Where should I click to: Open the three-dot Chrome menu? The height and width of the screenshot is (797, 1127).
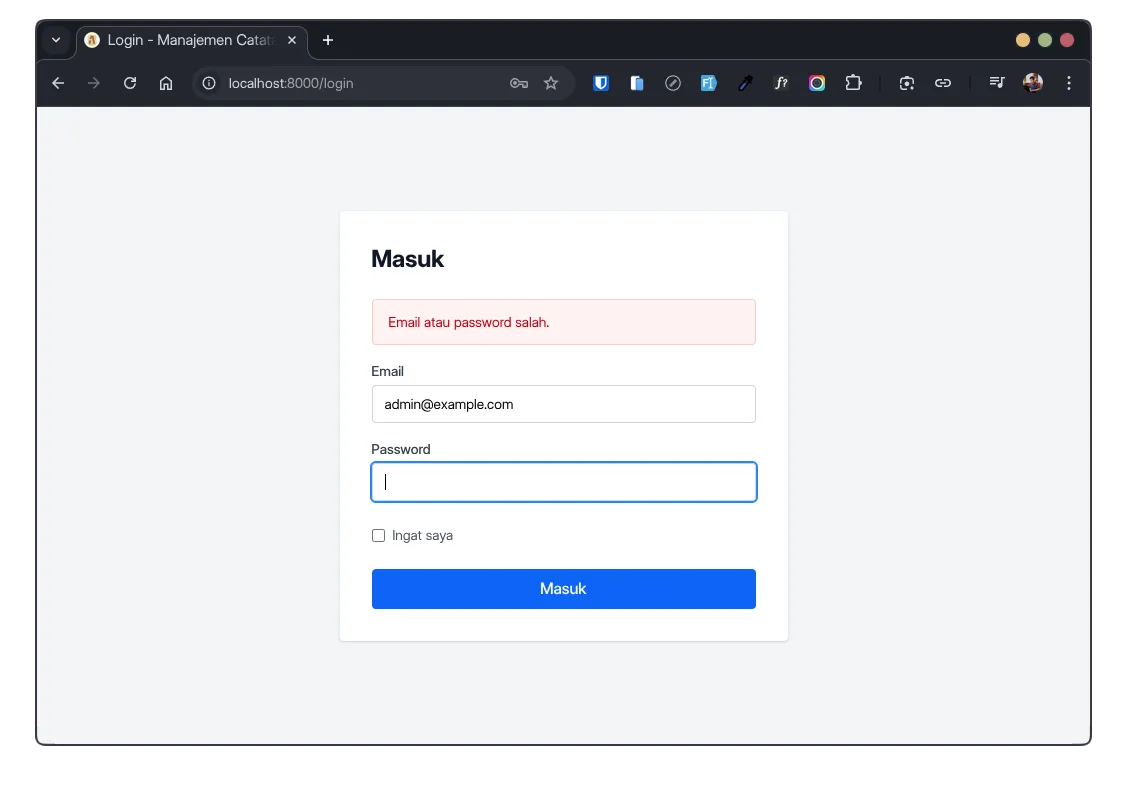pyautogui.click(x=1069, y=83)
